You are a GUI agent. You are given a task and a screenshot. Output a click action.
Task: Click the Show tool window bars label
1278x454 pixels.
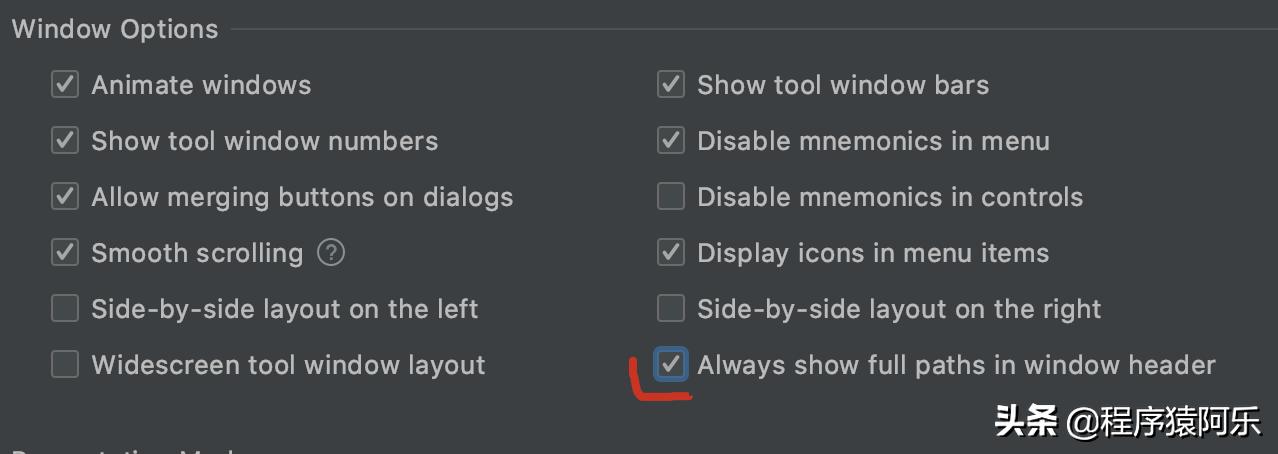843,85
